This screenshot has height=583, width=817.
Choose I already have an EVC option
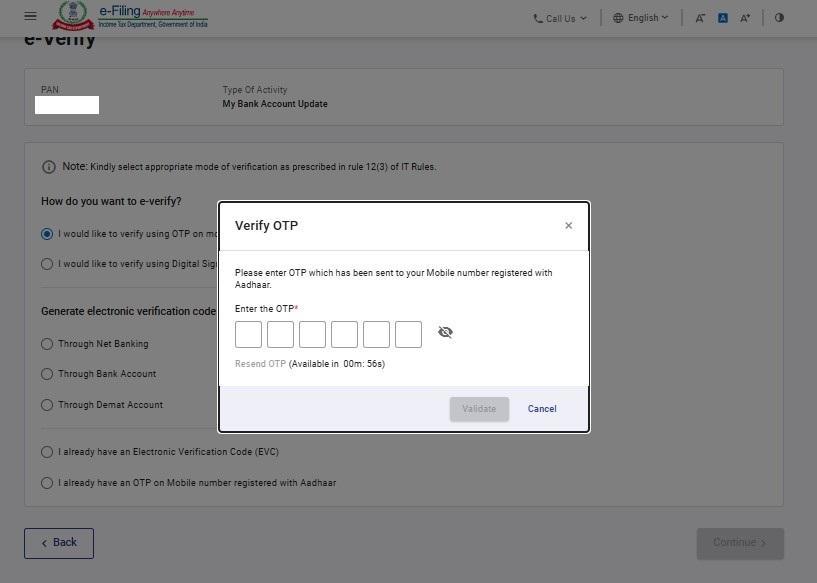tap(47, 452)
